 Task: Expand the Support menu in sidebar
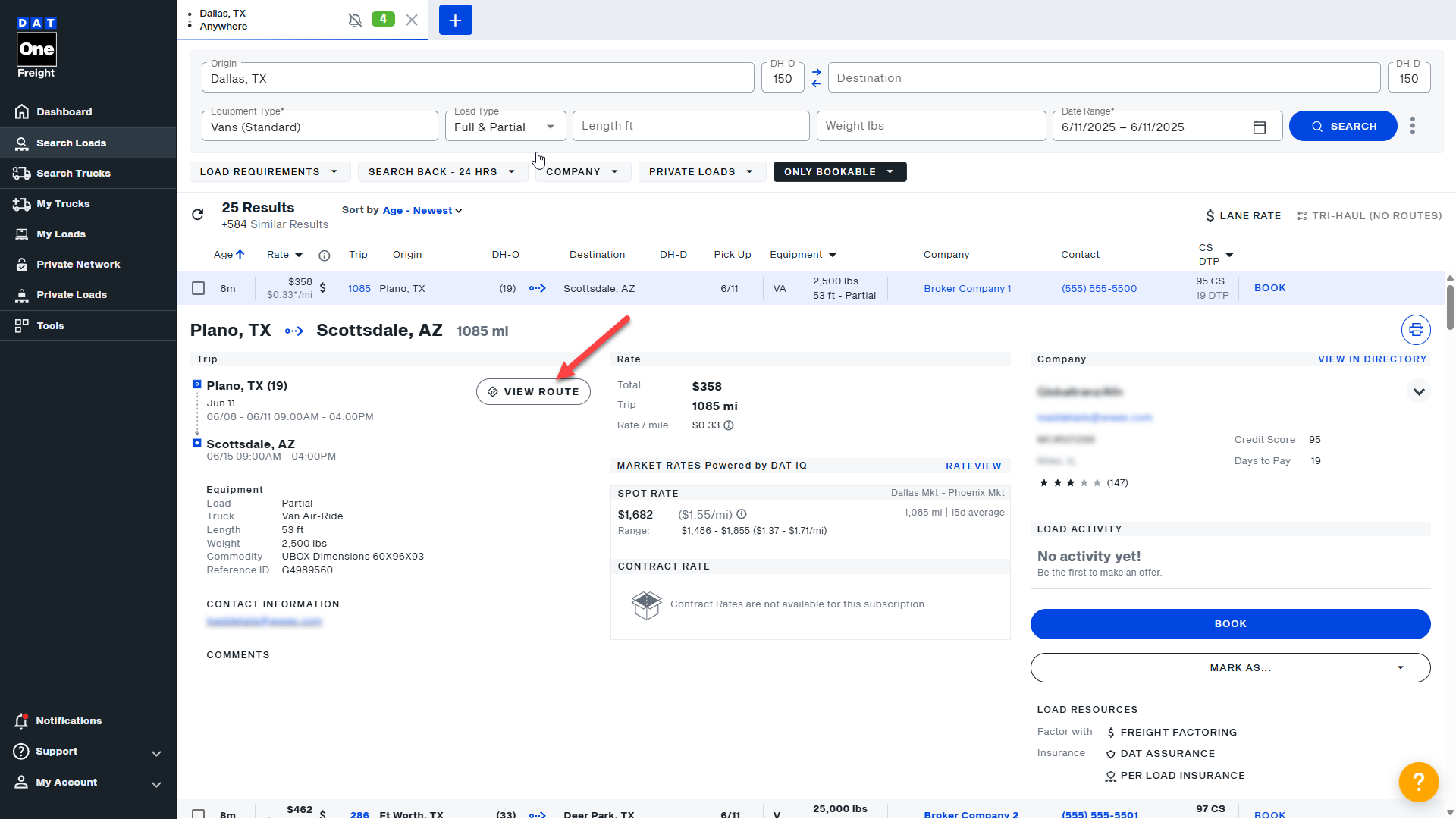click(x=88, y=752)
